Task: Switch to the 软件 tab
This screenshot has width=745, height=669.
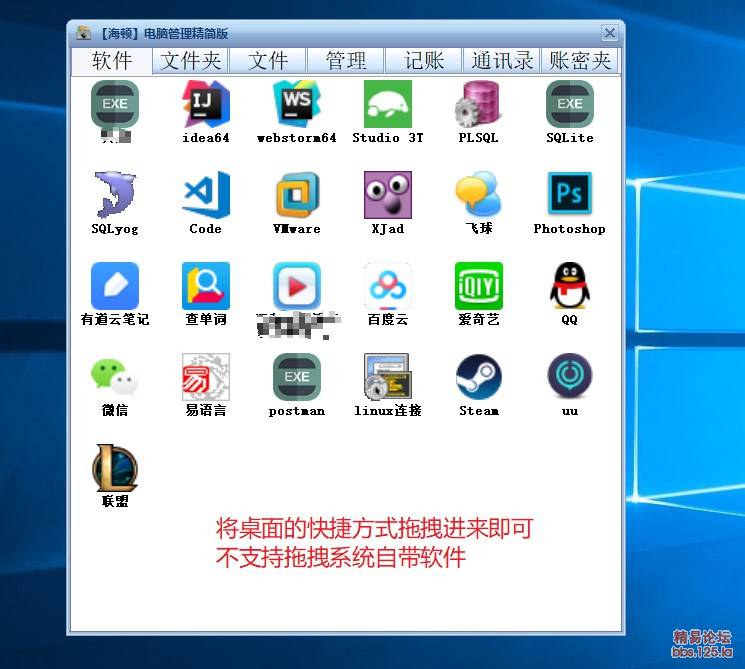Action: tap(112, 61)
